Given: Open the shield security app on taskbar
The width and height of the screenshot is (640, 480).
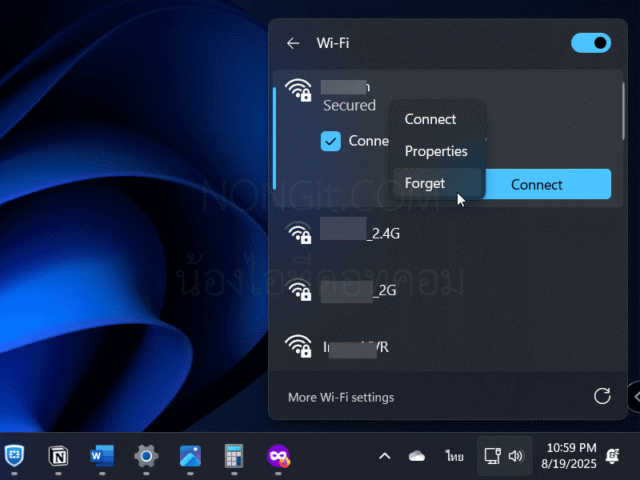Looking at the screenshot, I should coord(14,456).
